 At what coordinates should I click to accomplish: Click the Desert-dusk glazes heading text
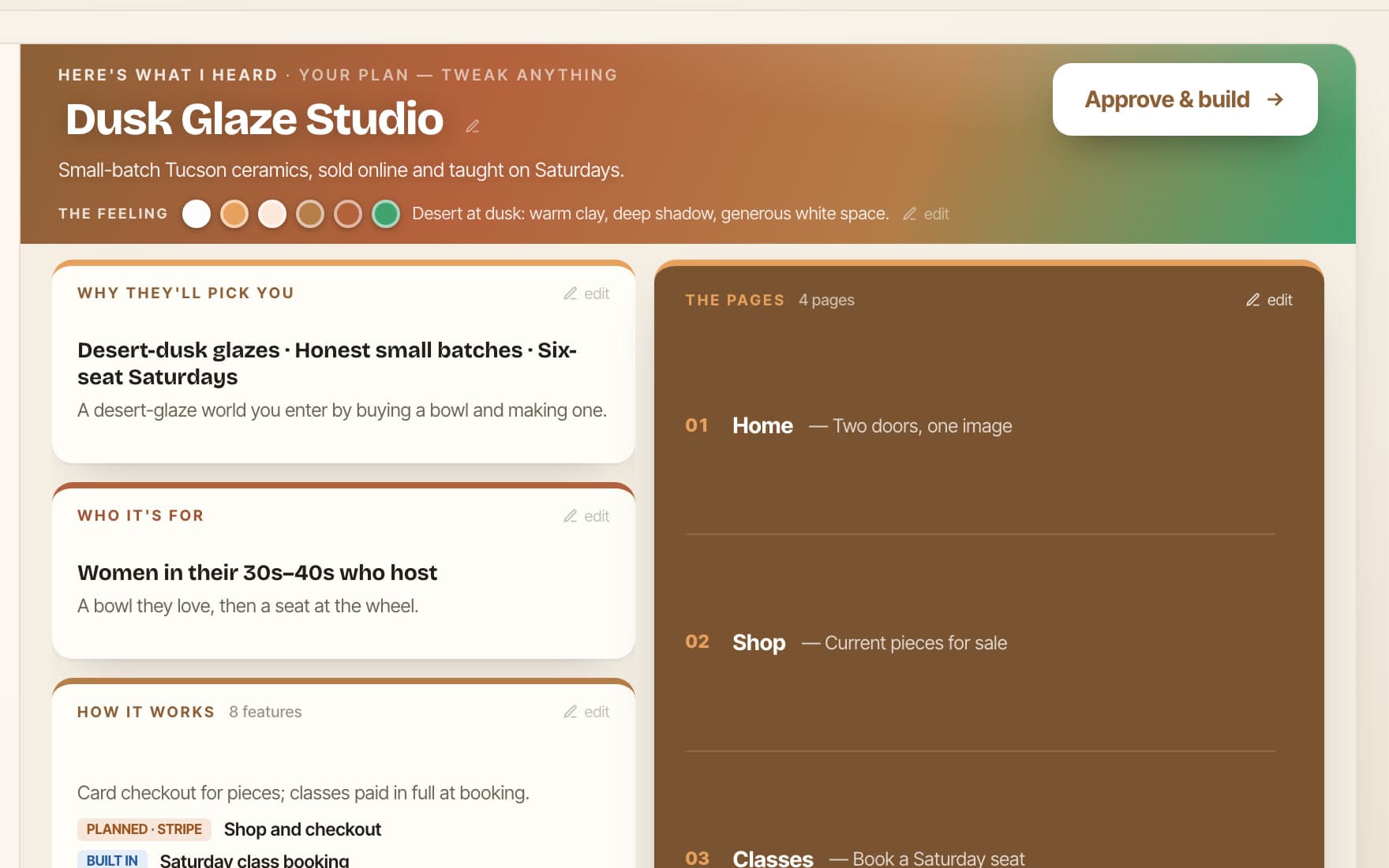click(327, 363)
